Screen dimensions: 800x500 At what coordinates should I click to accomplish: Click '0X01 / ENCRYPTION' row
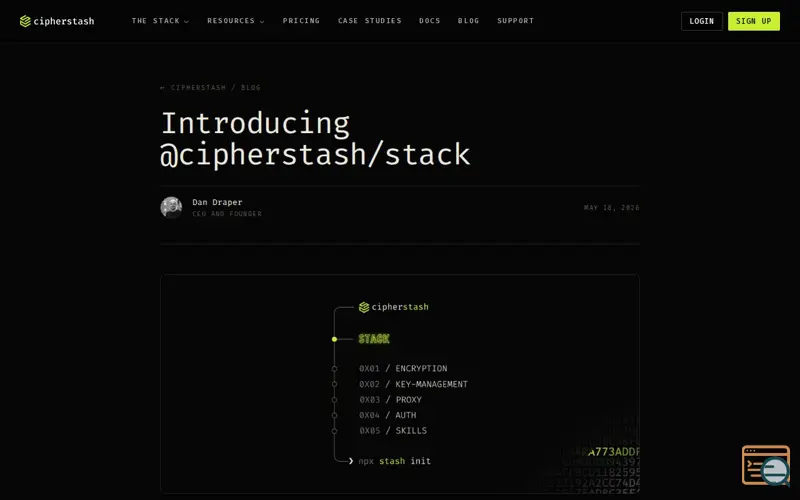(403, 368)
